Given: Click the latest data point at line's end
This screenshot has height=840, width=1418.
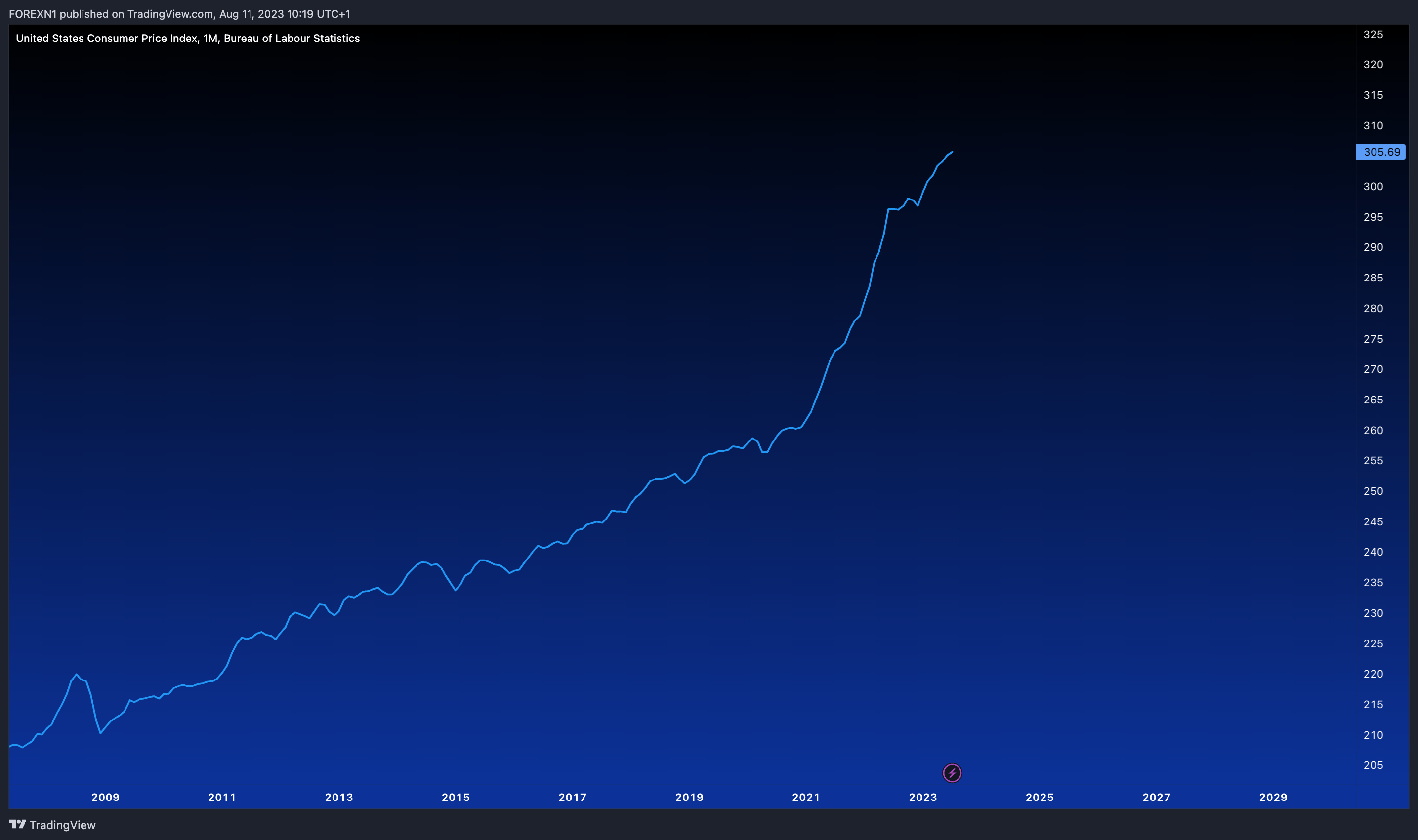Looking at the screenshot, I should (952, 152).
